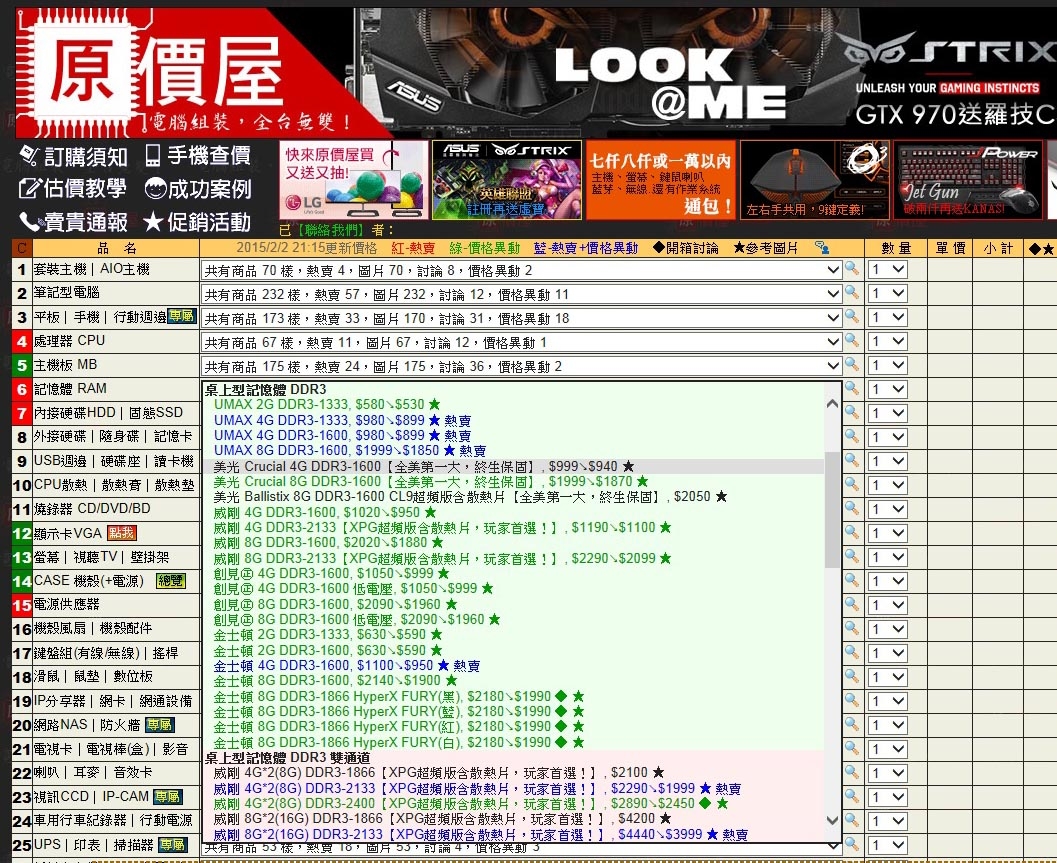This screenshot has width=1057, height=863.
Task: Open quantity dropdown for 記憶體 RAM row
Action: [x=887, y=390]
